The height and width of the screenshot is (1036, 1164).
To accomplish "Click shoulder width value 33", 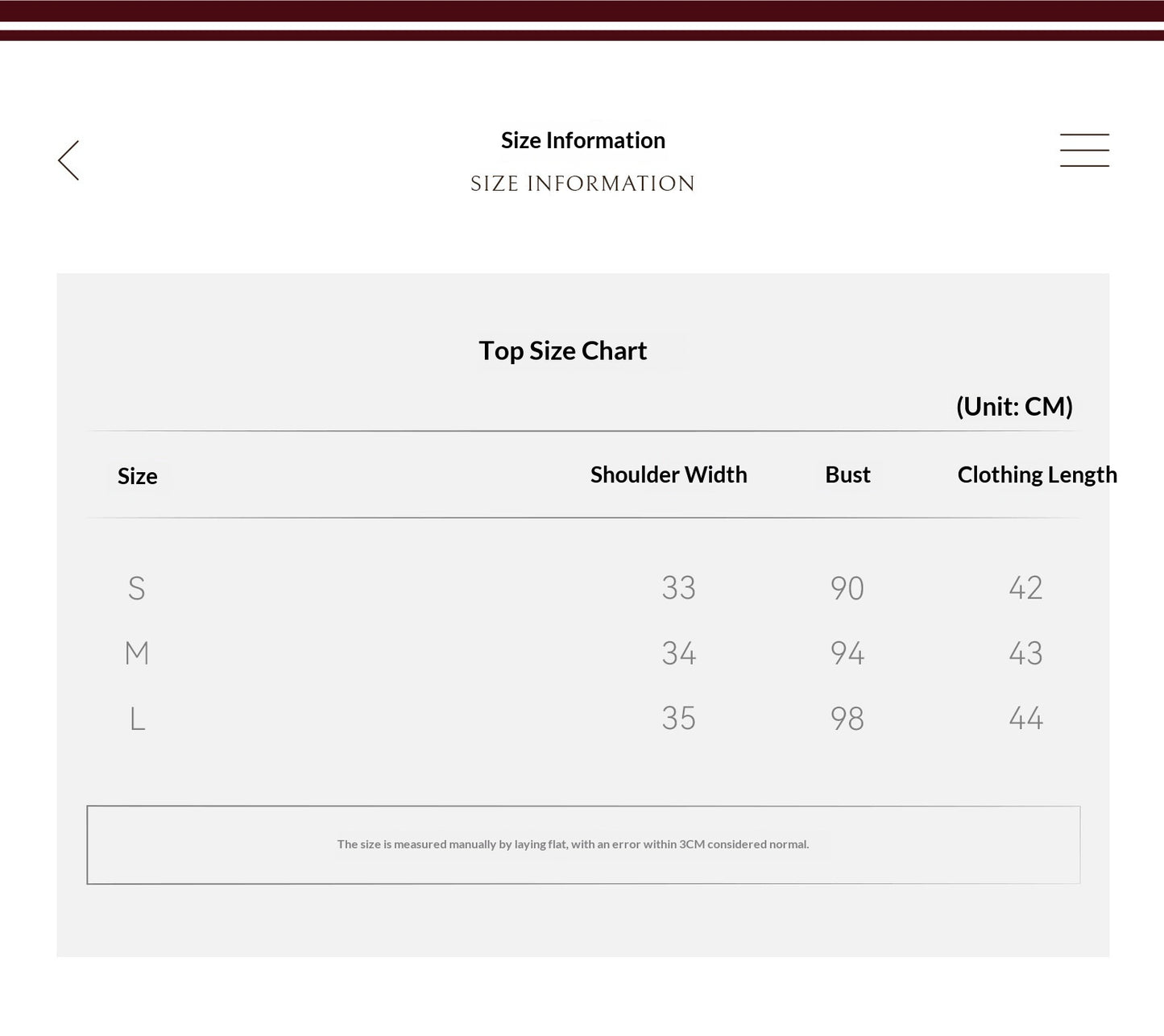I will tap(678, 588).
